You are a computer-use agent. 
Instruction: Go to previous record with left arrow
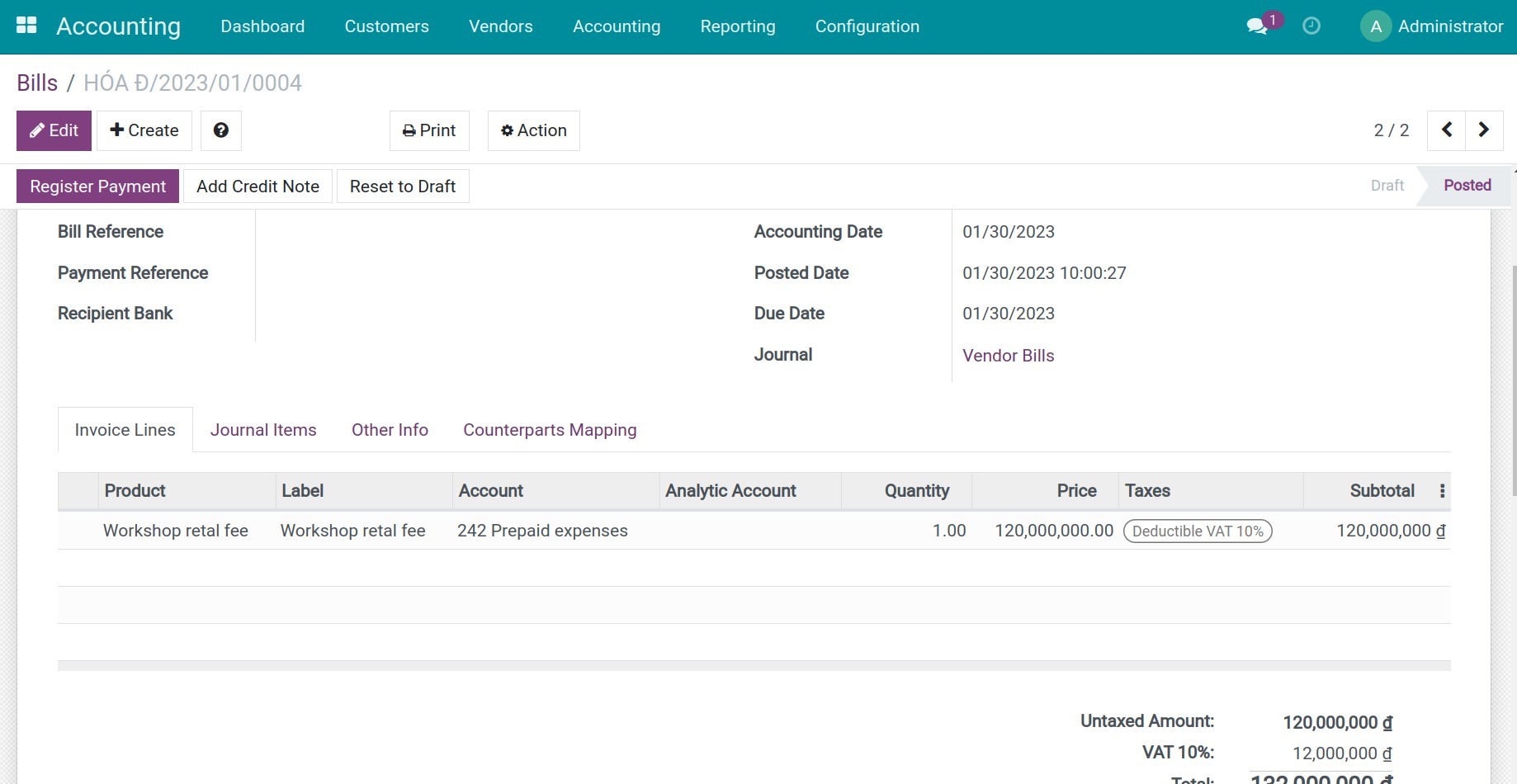[x=1446, y=130]
